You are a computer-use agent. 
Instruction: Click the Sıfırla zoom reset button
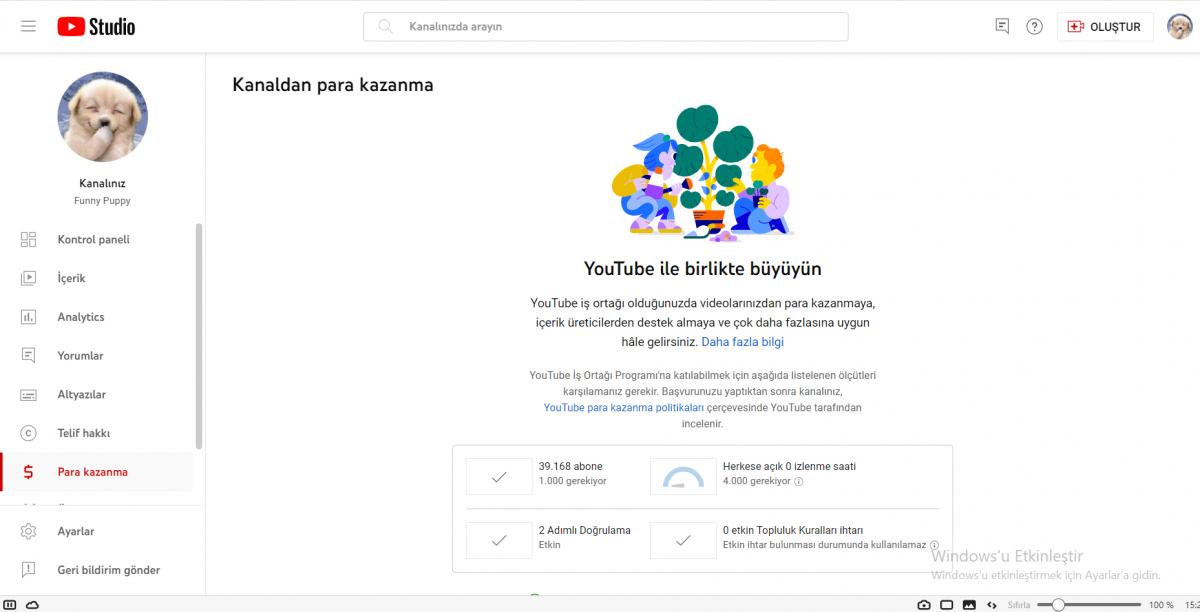pos(1019,605)
